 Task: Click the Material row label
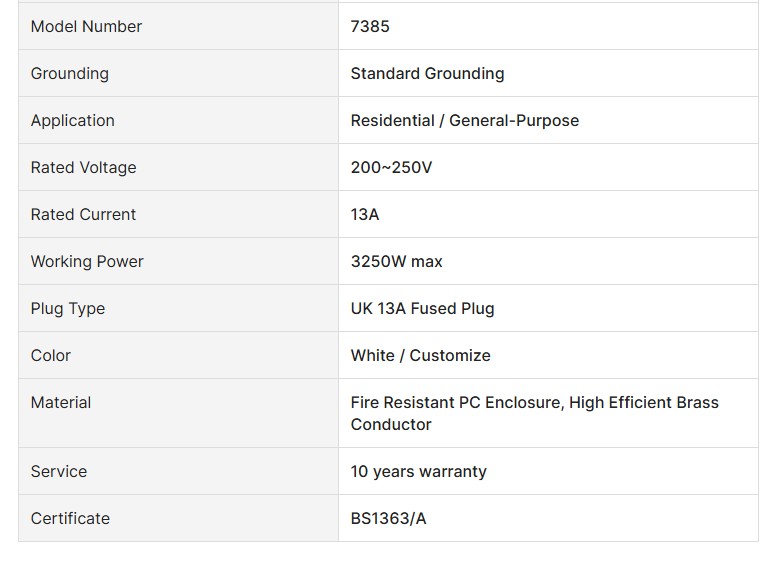tap(61, 403)
